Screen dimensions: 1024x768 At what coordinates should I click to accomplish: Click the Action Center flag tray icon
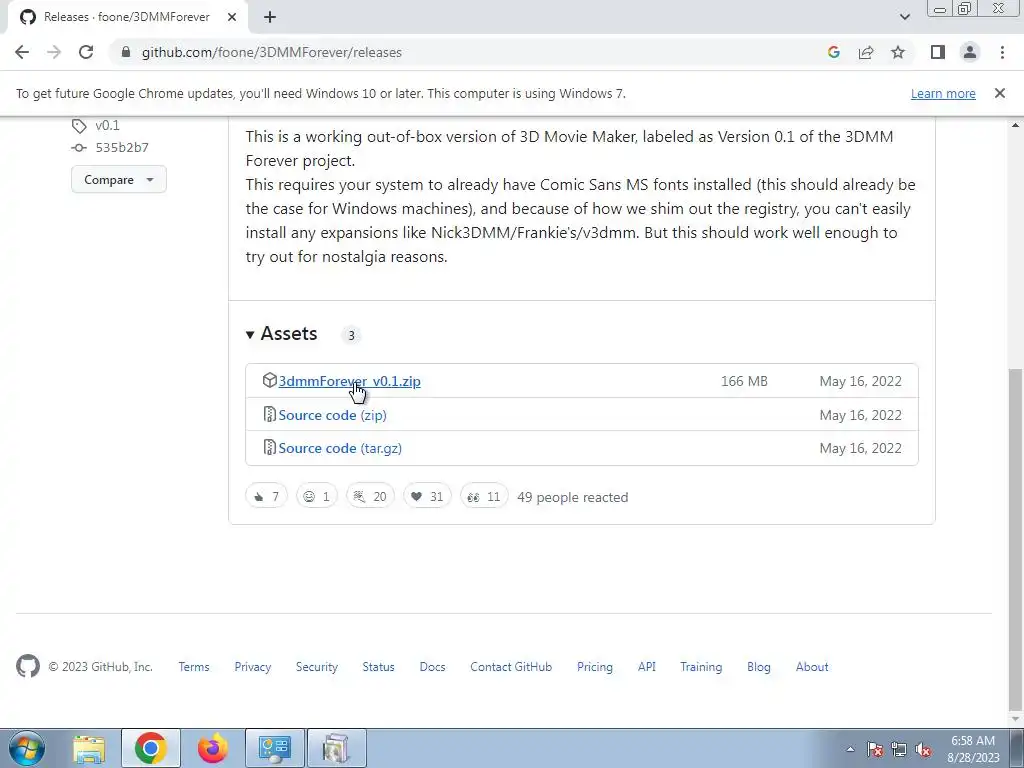click(x=875, y=750)
